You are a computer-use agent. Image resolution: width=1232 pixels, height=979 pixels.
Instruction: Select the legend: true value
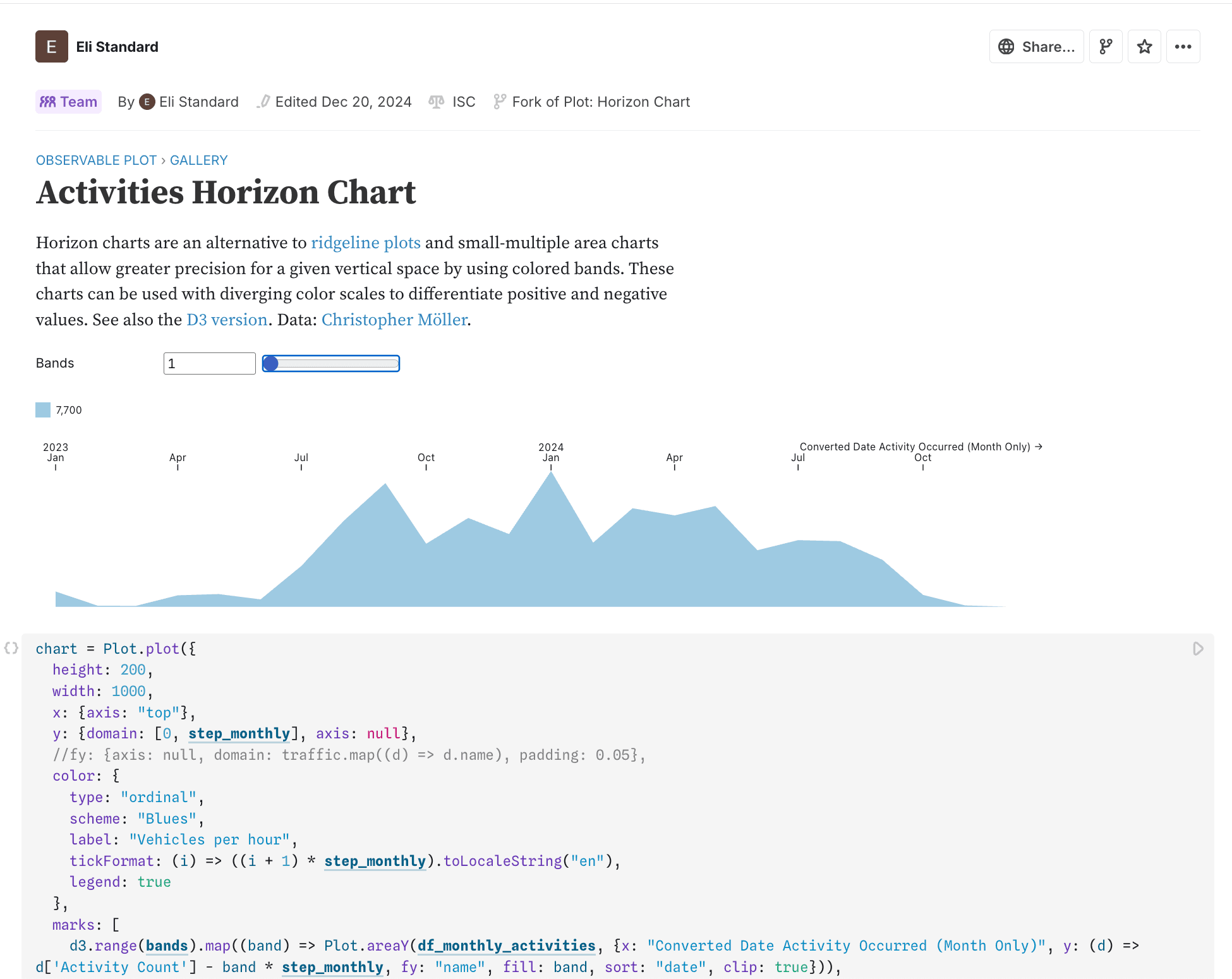tap(154, 882)
